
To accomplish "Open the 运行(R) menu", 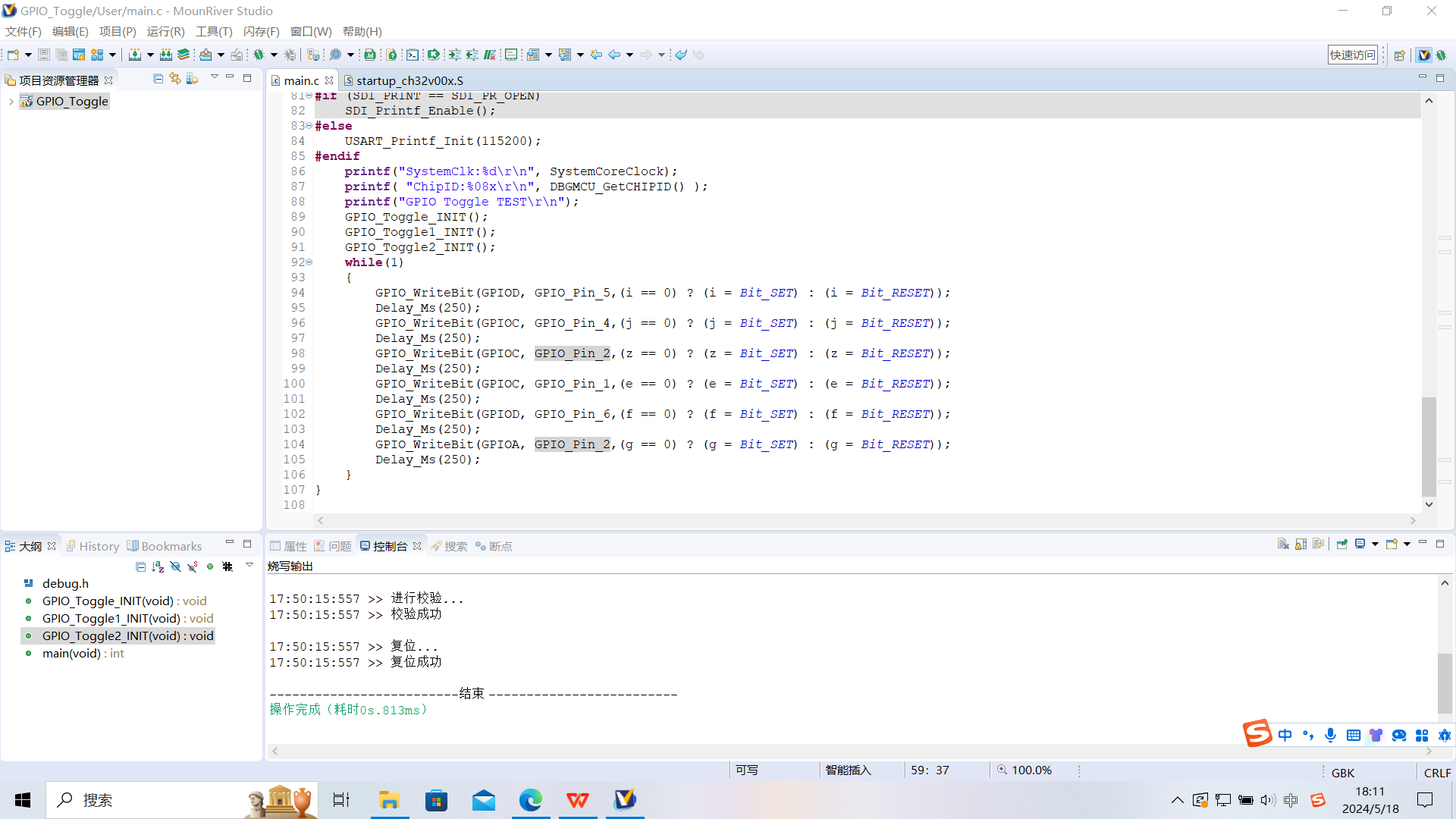I will click(165, 31).
